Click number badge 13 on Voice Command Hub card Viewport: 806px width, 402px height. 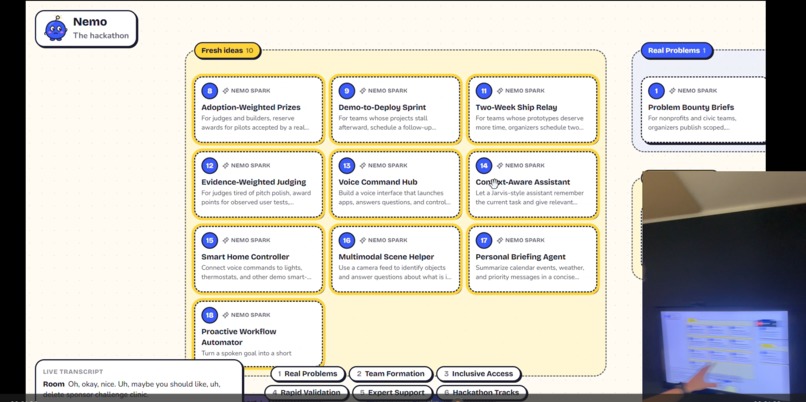click(x=346, y=166)
